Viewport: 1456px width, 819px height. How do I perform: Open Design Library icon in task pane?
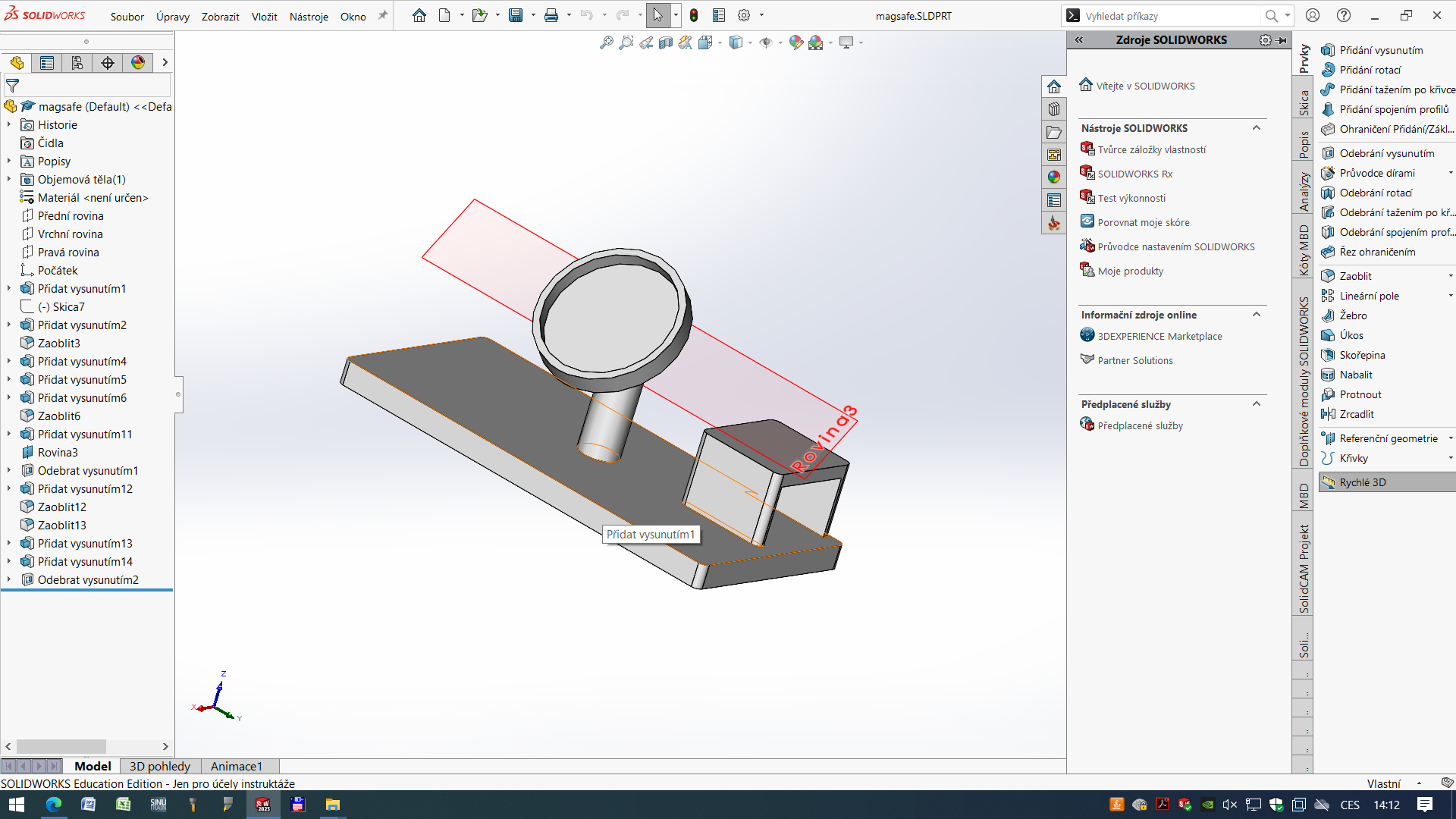(x=1054, y=109)
